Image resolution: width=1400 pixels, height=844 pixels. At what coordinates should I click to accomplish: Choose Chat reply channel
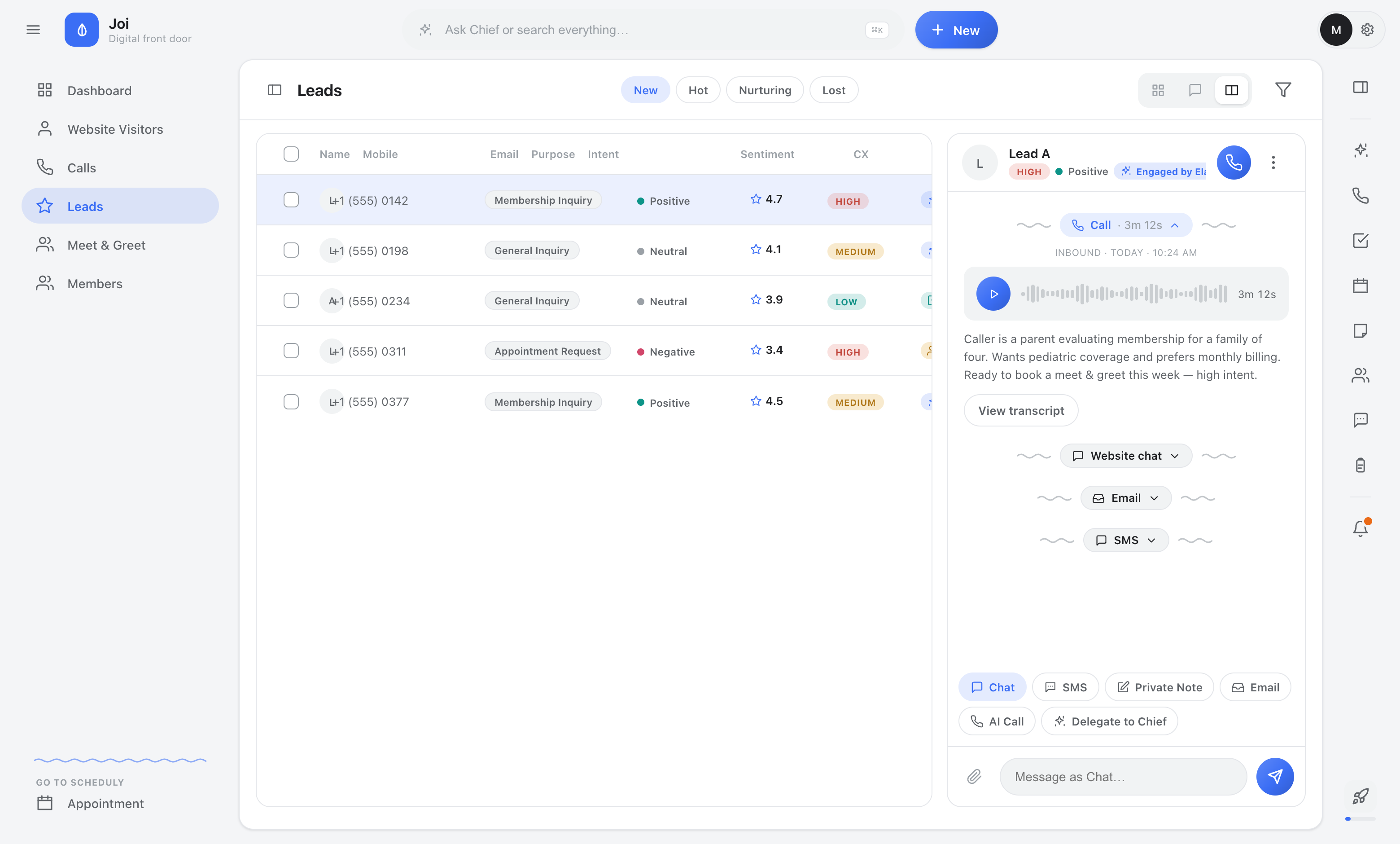pos(992,687)
